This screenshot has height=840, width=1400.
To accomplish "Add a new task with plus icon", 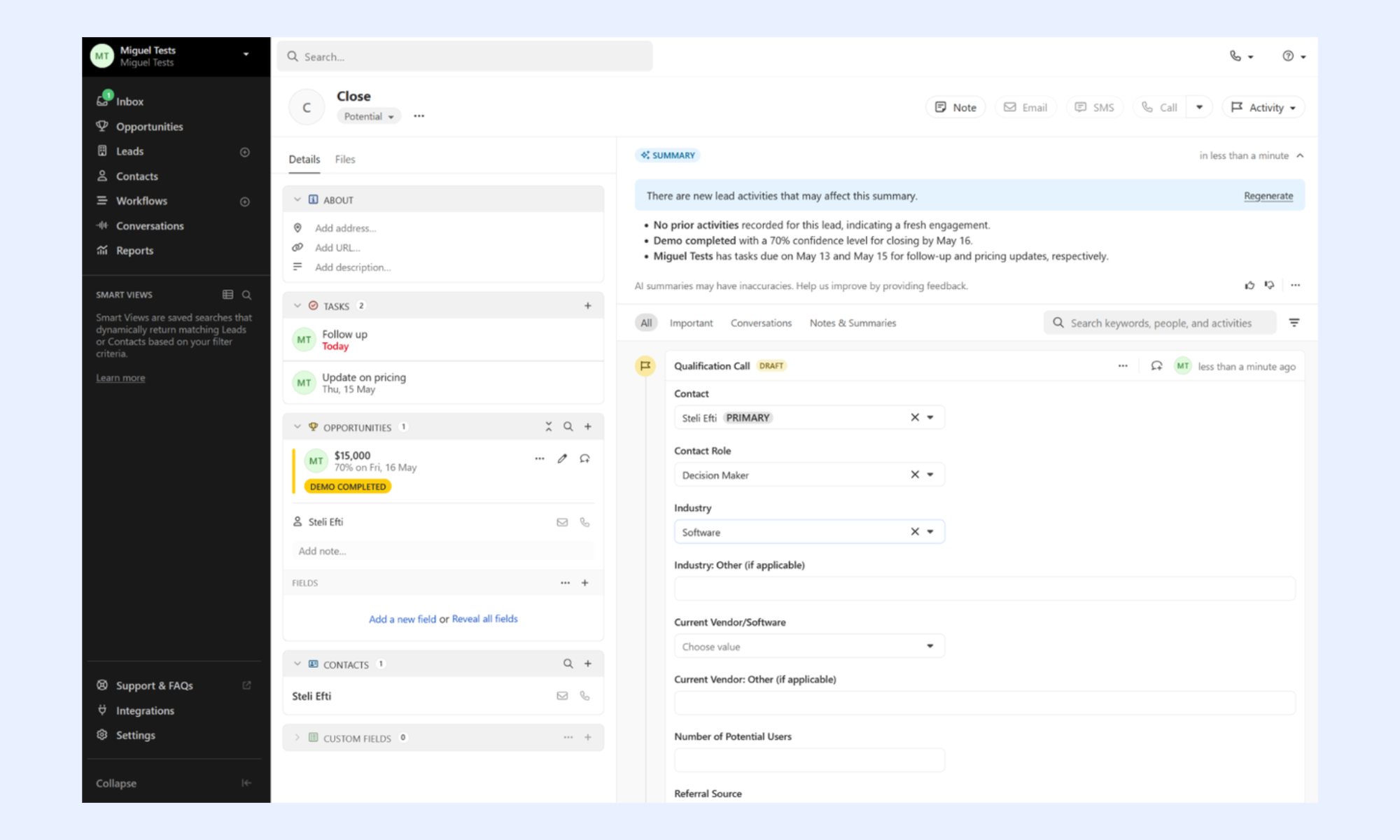I will 588,306.
